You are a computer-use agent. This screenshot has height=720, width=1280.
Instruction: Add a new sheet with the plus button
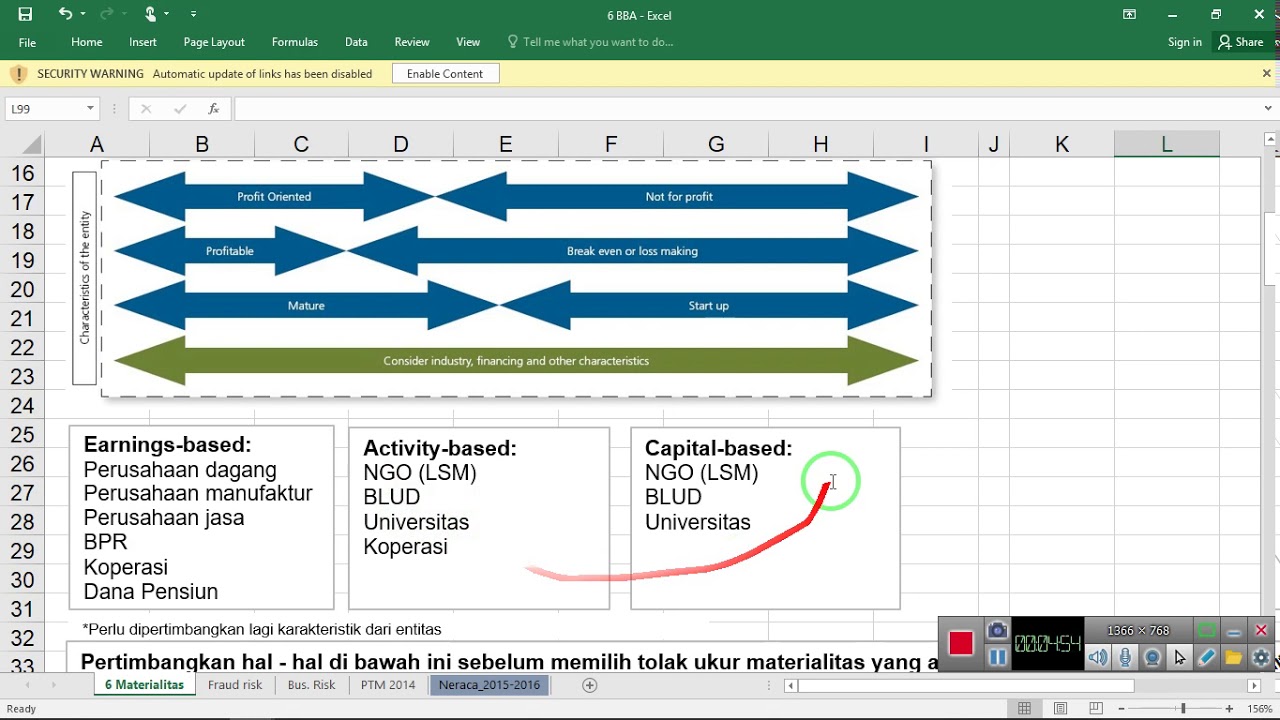click(590, 685)
